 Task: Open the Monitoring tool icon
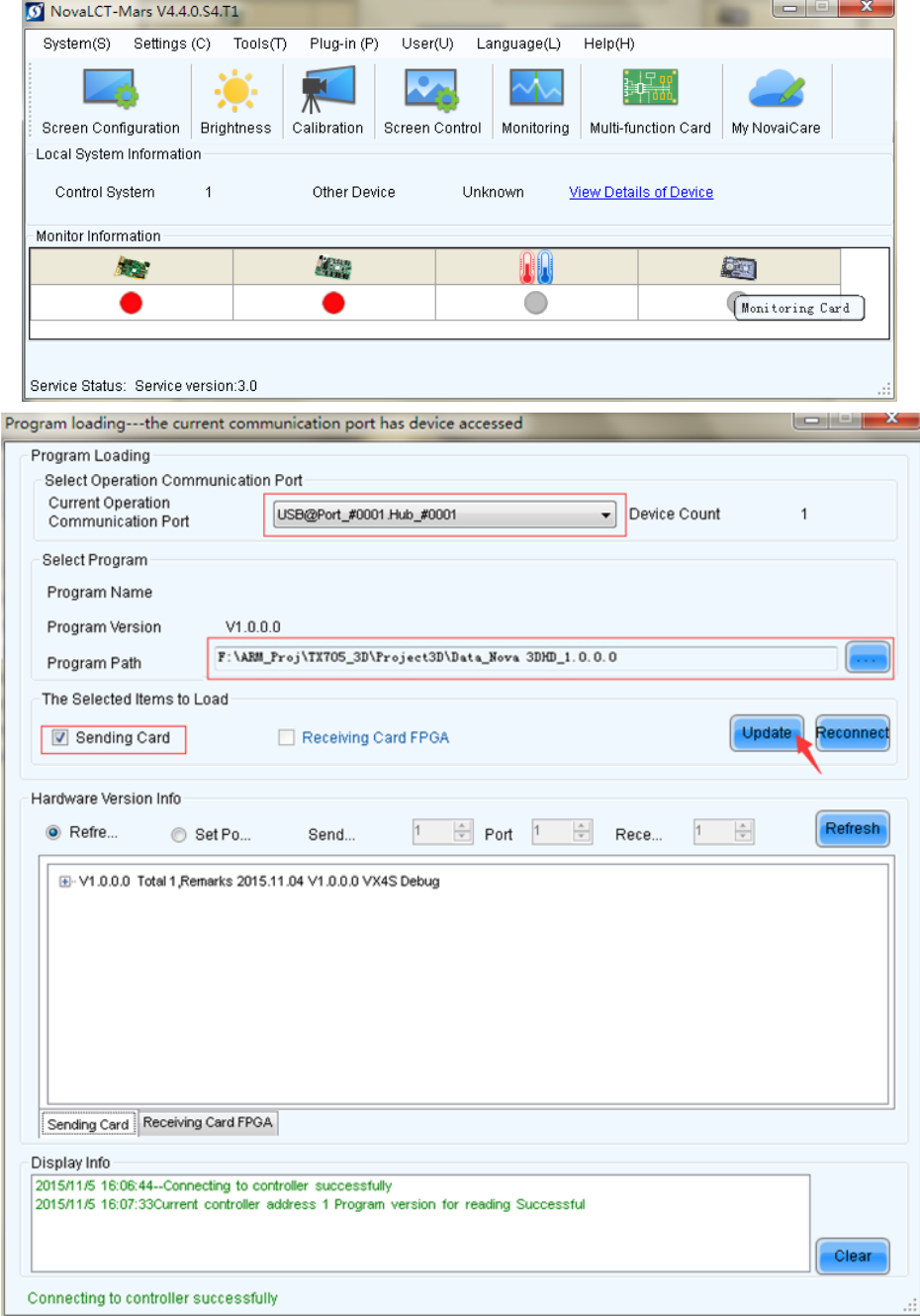click(x=536, y=89)
